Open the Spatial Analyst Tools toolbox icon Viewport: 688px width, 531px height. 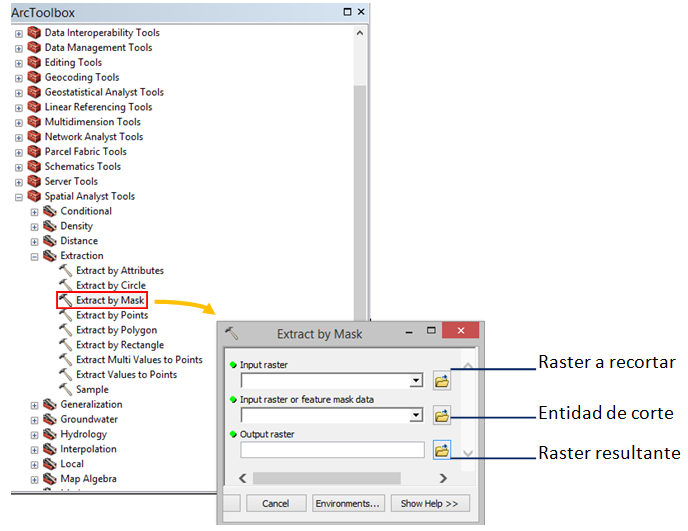pyautogui.click(x=34, y=197)
